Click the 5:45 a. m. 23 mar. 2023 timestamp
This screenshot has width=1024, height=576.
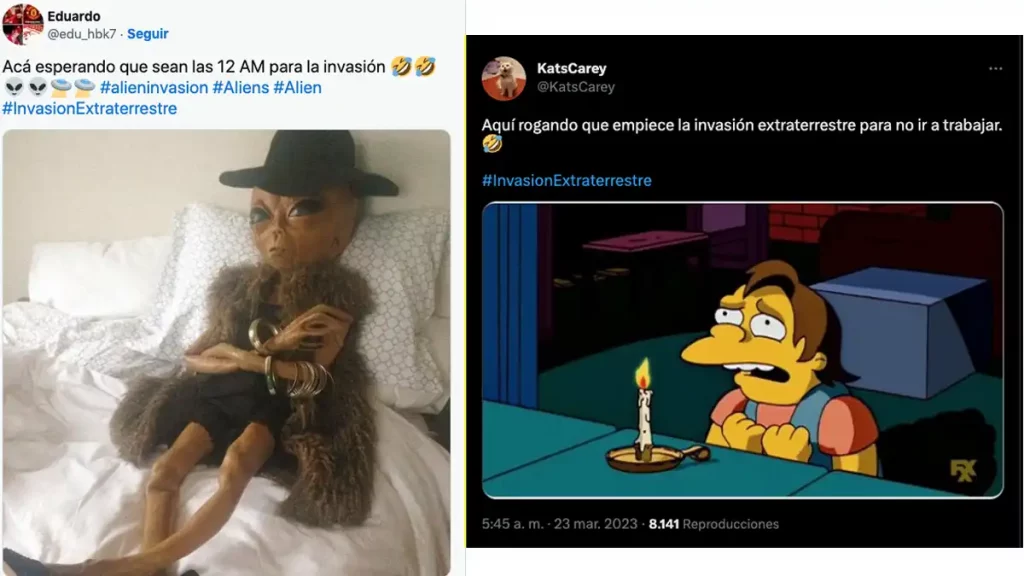pos(560,524)
